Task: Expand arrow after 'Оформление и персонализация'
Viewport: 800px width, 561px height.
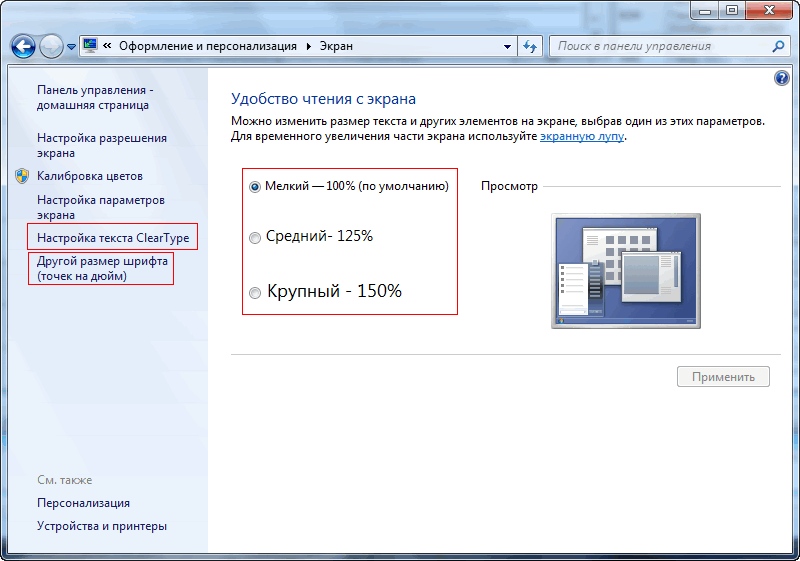Action: click(309, 46)
